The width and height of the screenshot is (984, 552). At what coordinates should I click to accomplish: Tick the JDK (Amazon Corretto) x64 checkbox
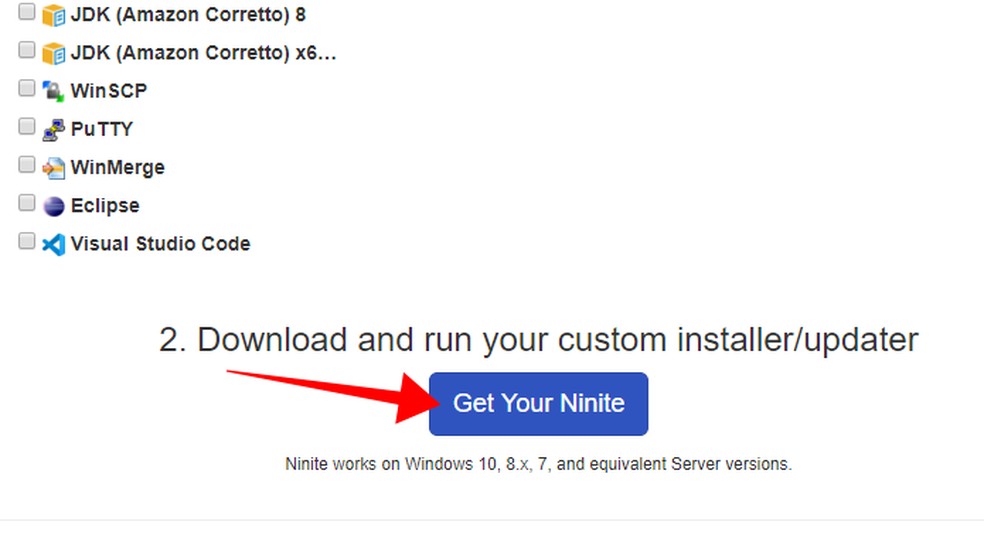[26, 50]
